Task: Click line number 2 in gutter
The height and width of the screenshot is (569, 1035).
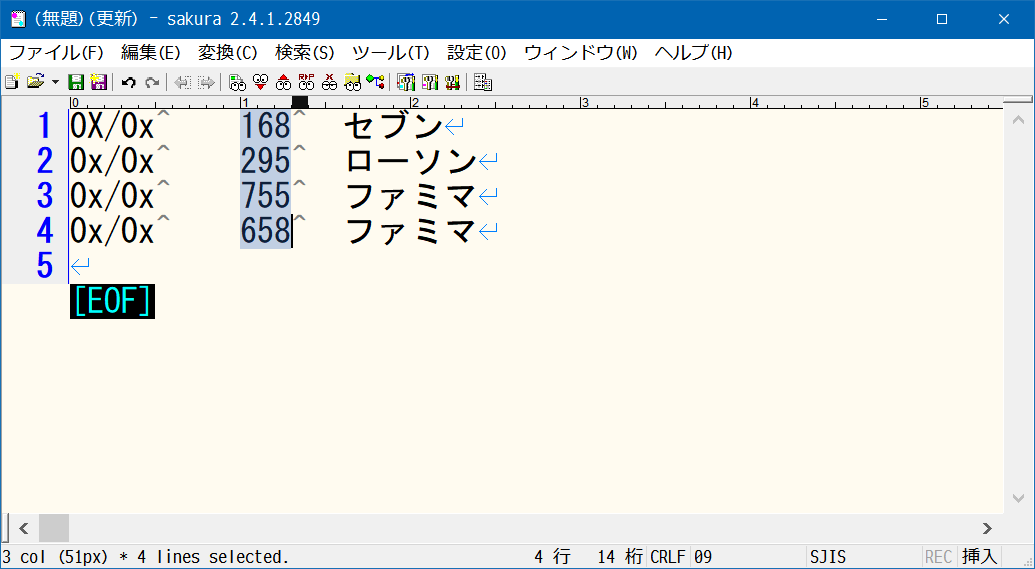Action: [x=44, y=160]
